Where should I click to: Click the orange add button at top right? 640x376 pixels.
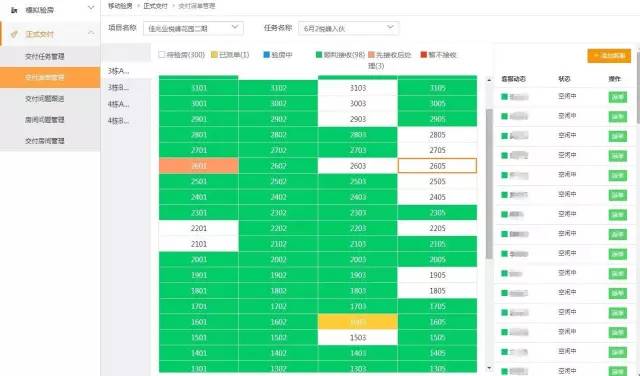click(609, 56)
